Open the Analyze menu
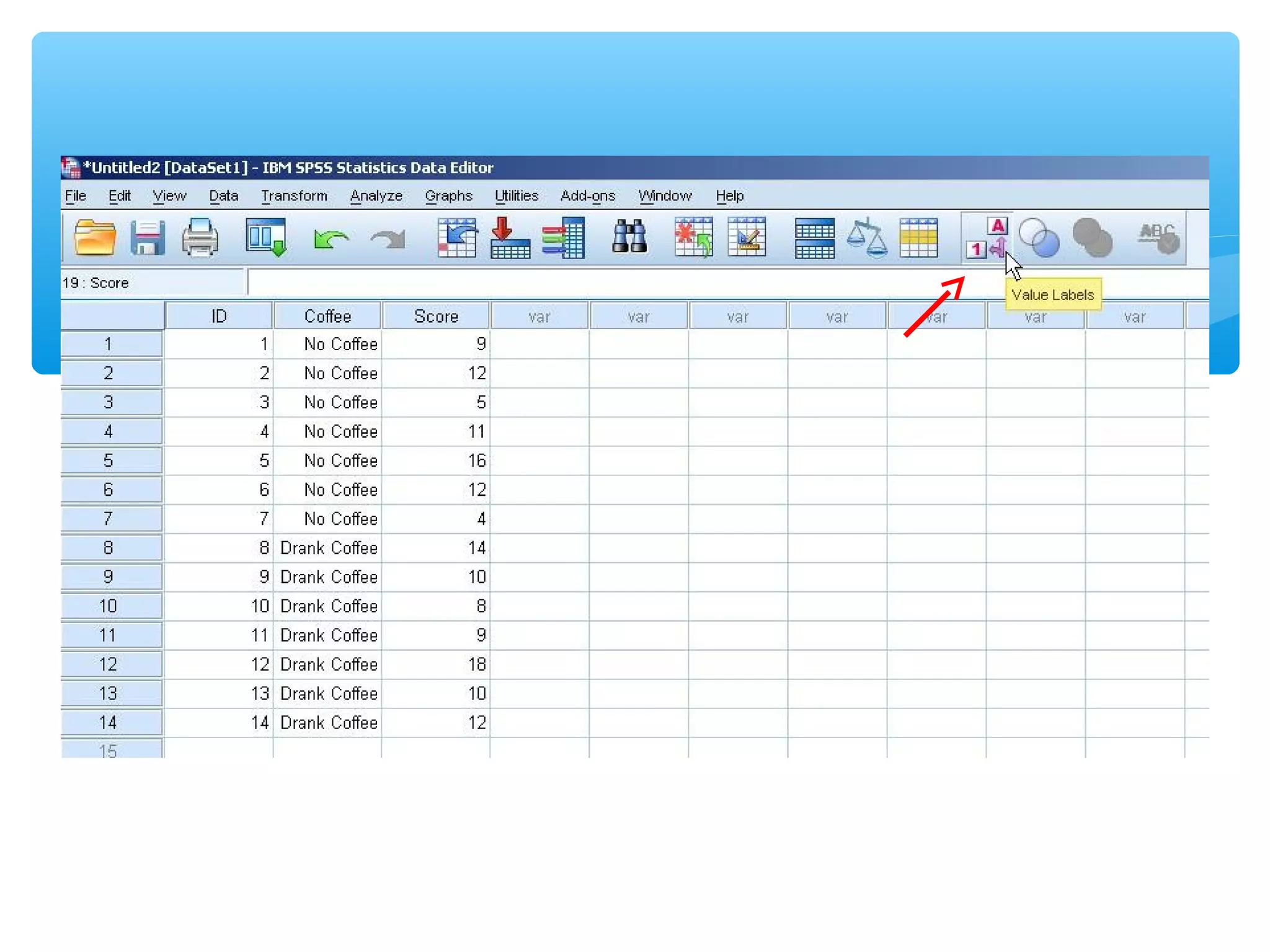Viewport: 1270px width, 952px height. 376,196
